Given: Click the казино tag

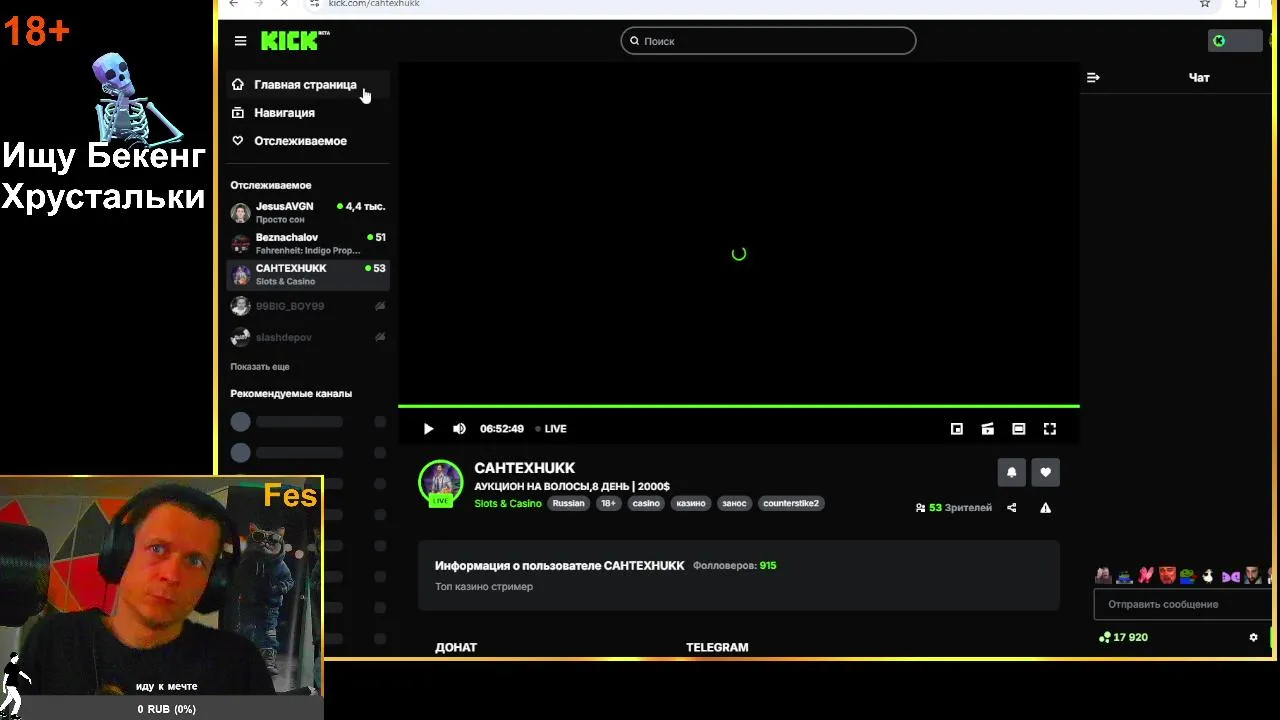Looking at the screenshot, I should (691, 504).
